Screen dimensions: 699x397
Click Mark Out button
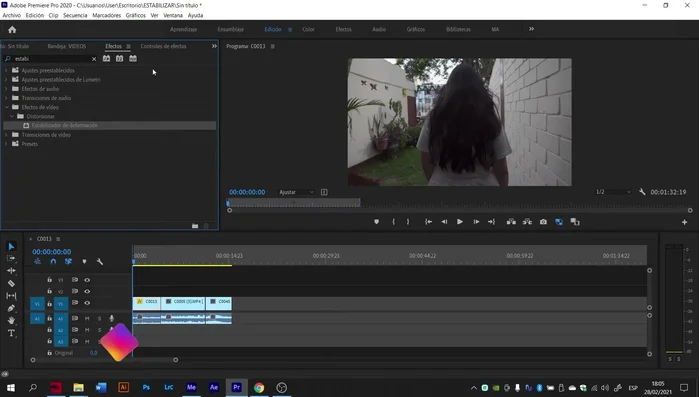pos(407,222)
